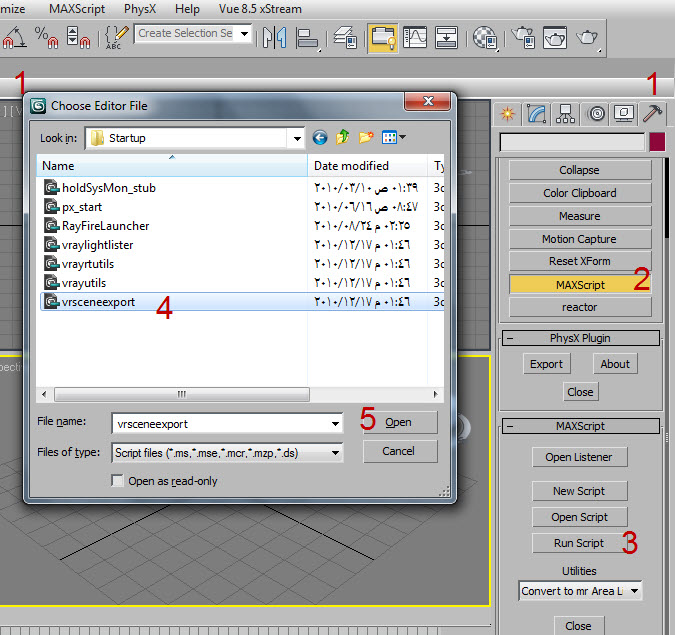The width and height of the screenshot is (675, 635).
Task: Open the Schematic View icon
Action: (446, 37)
